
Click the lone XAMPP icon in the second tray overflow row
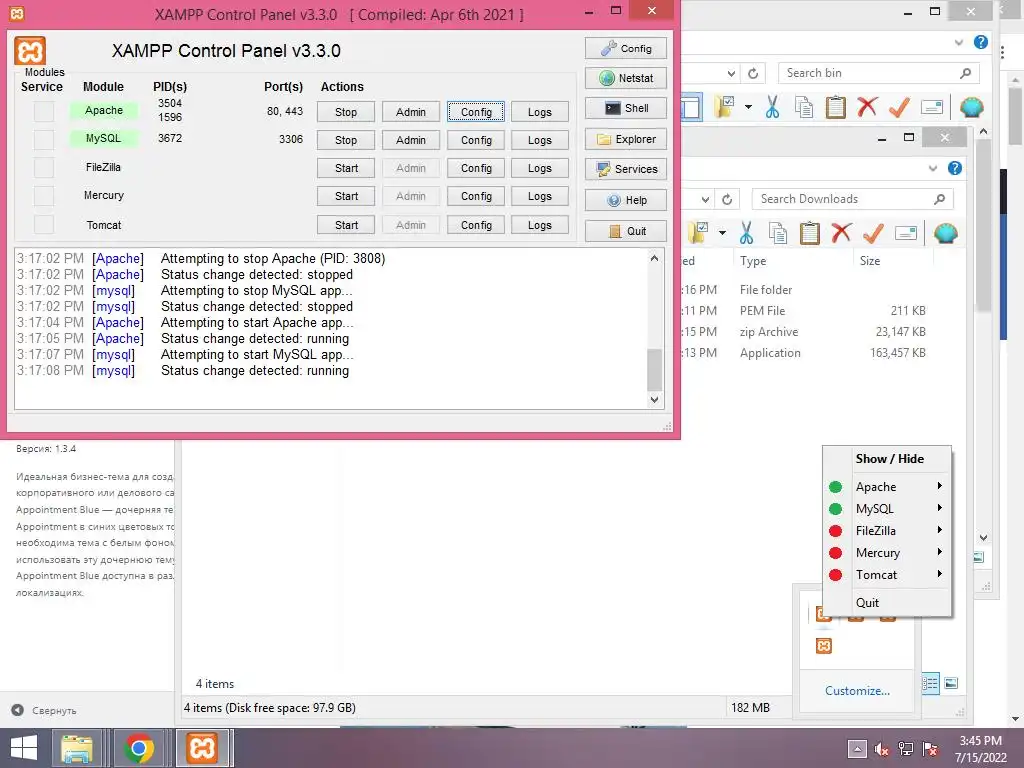pos(824,646)
